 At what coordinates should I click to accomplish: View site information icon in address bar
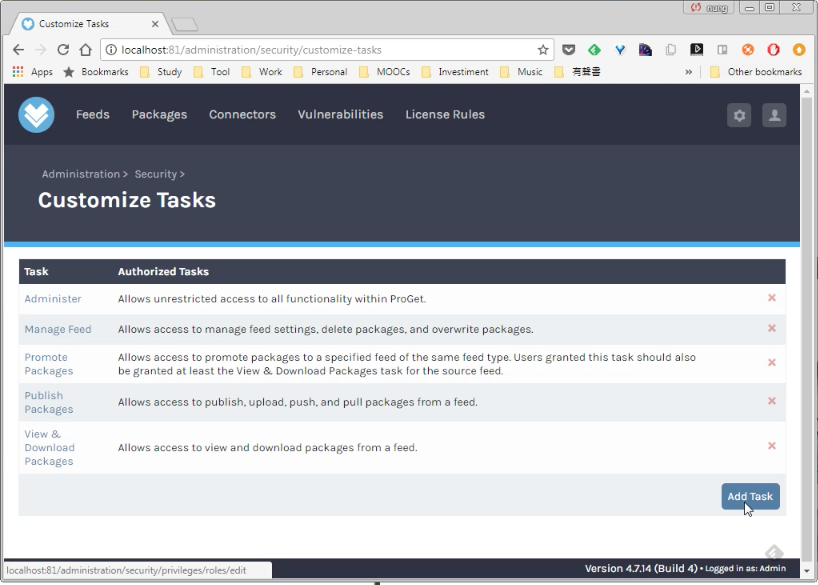[x=111, y=50]
